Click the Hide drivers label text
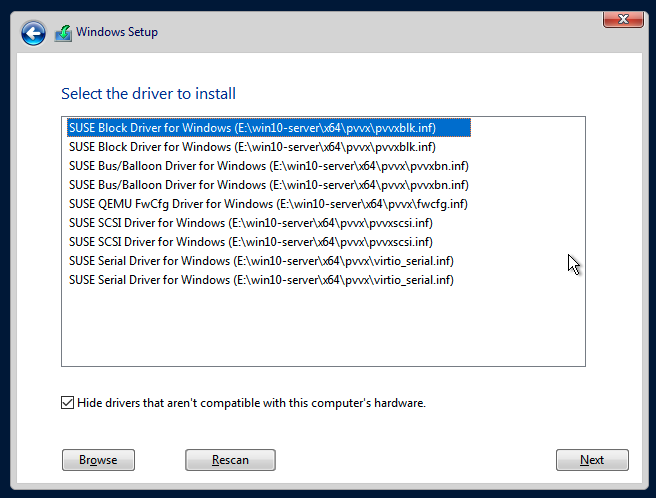This screenshot has height=498, width=656. (x=252, y=403)
